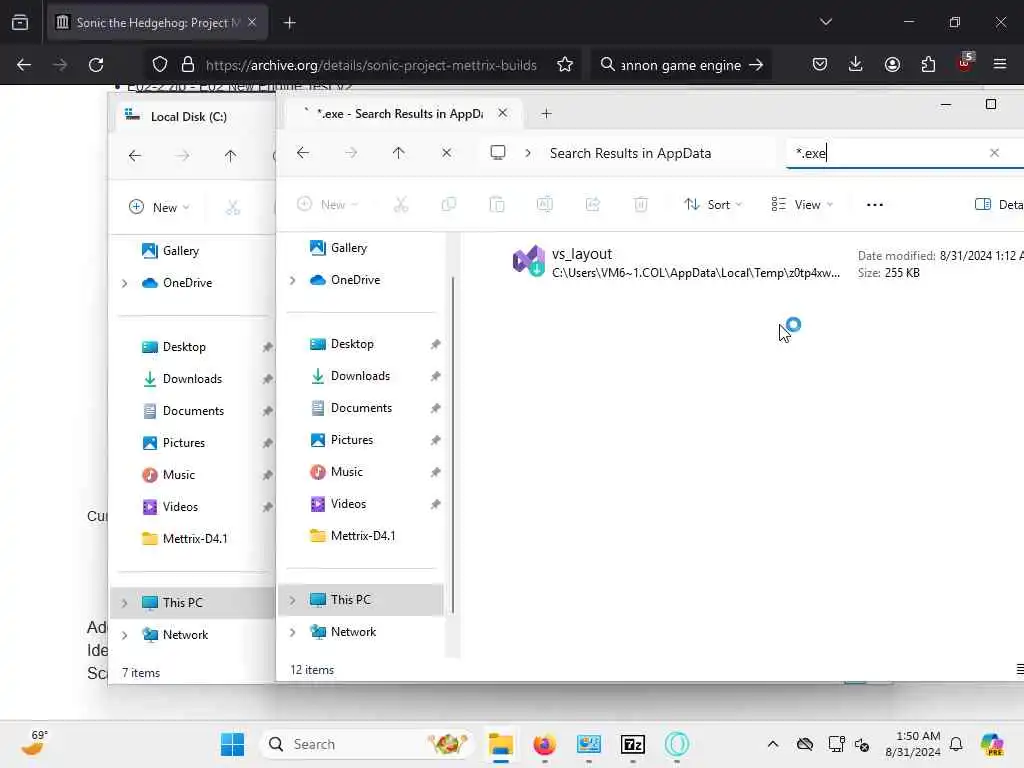Select Sonic the Hedgehog browser tab
1024x768 pixels.
[x=157, y=23]
